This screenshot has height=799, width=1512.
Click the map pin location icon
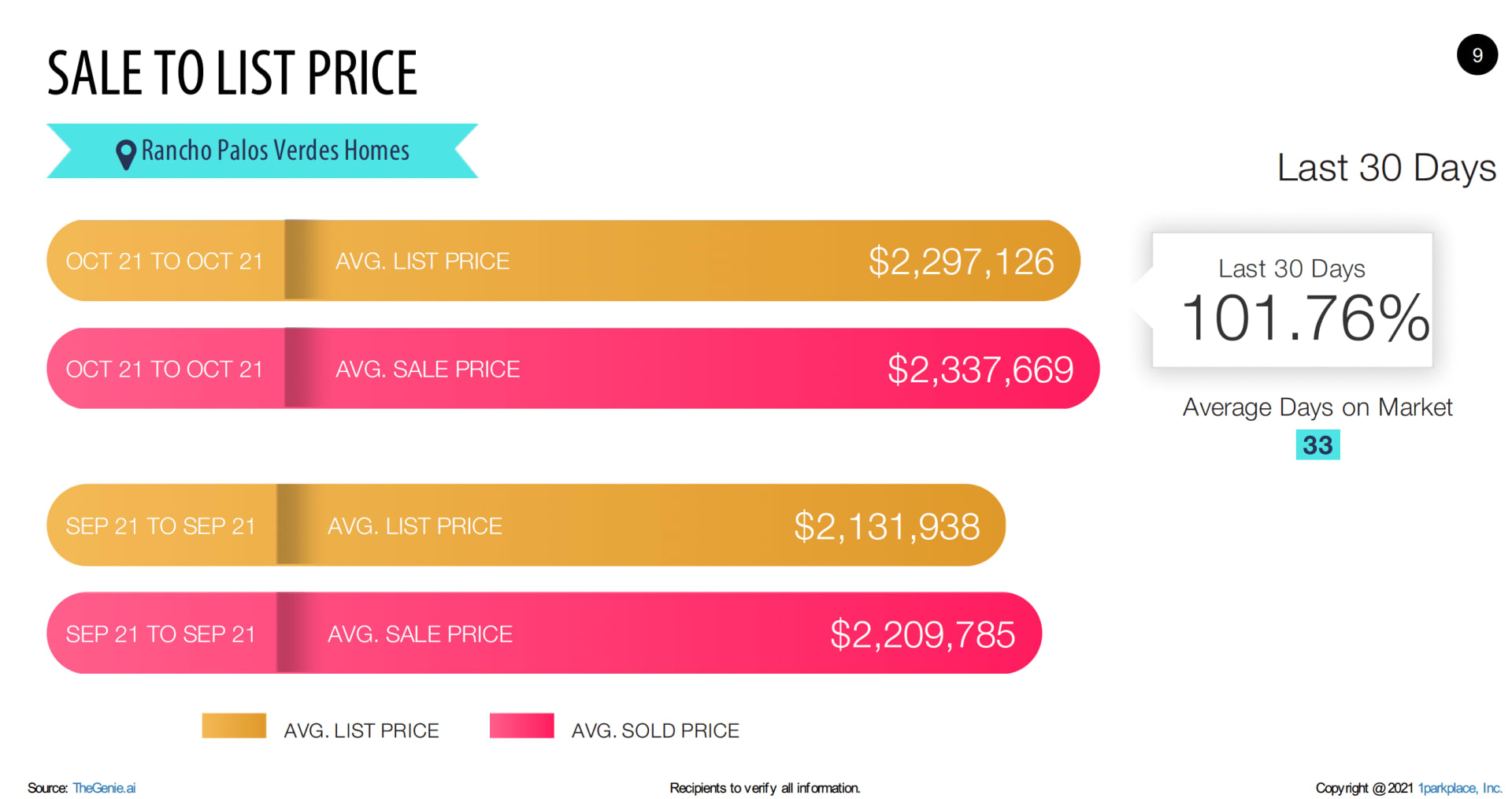[x=126, y=154]
